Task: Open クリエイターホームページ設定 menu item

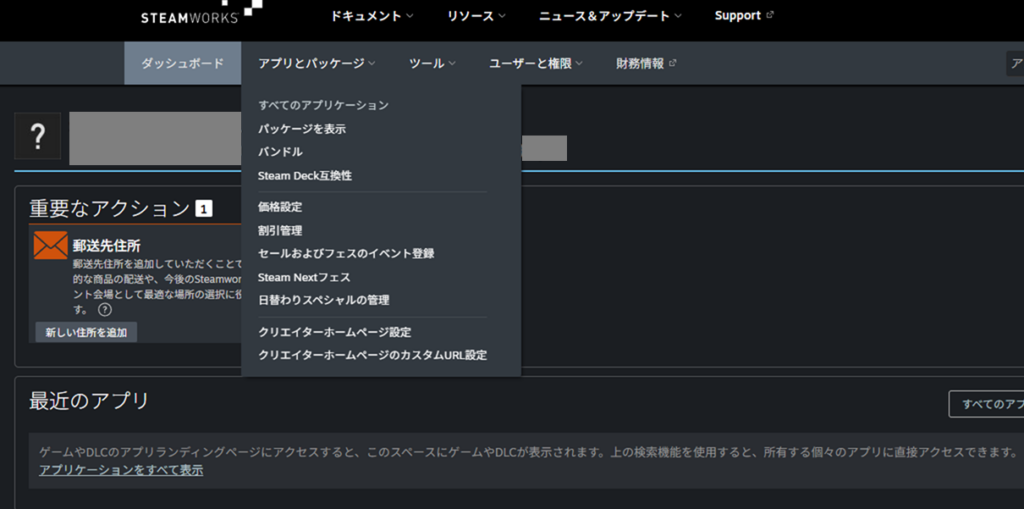Action: pos(334,332)
